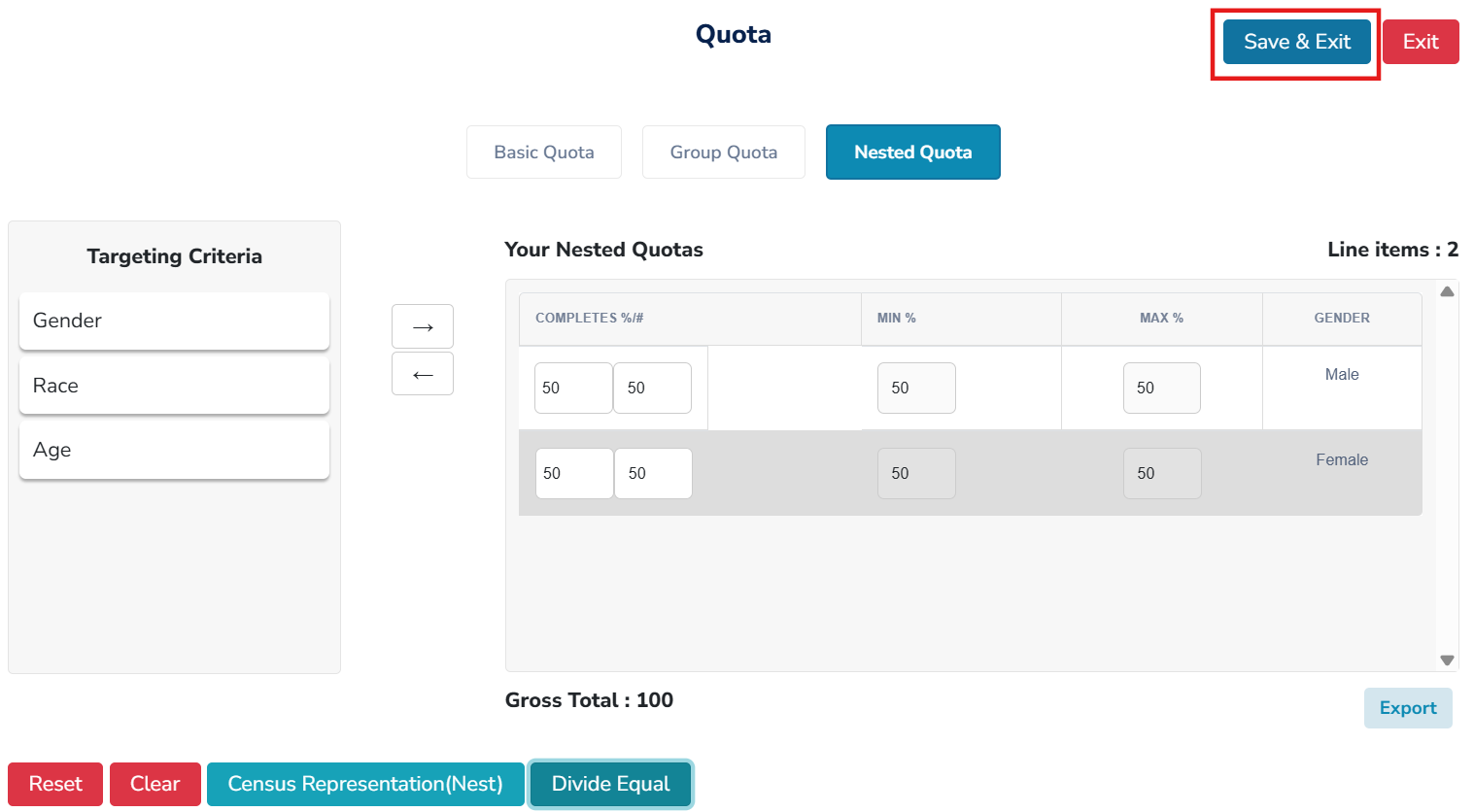Select Gender in Targeting Criteria
The height and width of the screenshot is (812, 1474).
pos(174,321)
